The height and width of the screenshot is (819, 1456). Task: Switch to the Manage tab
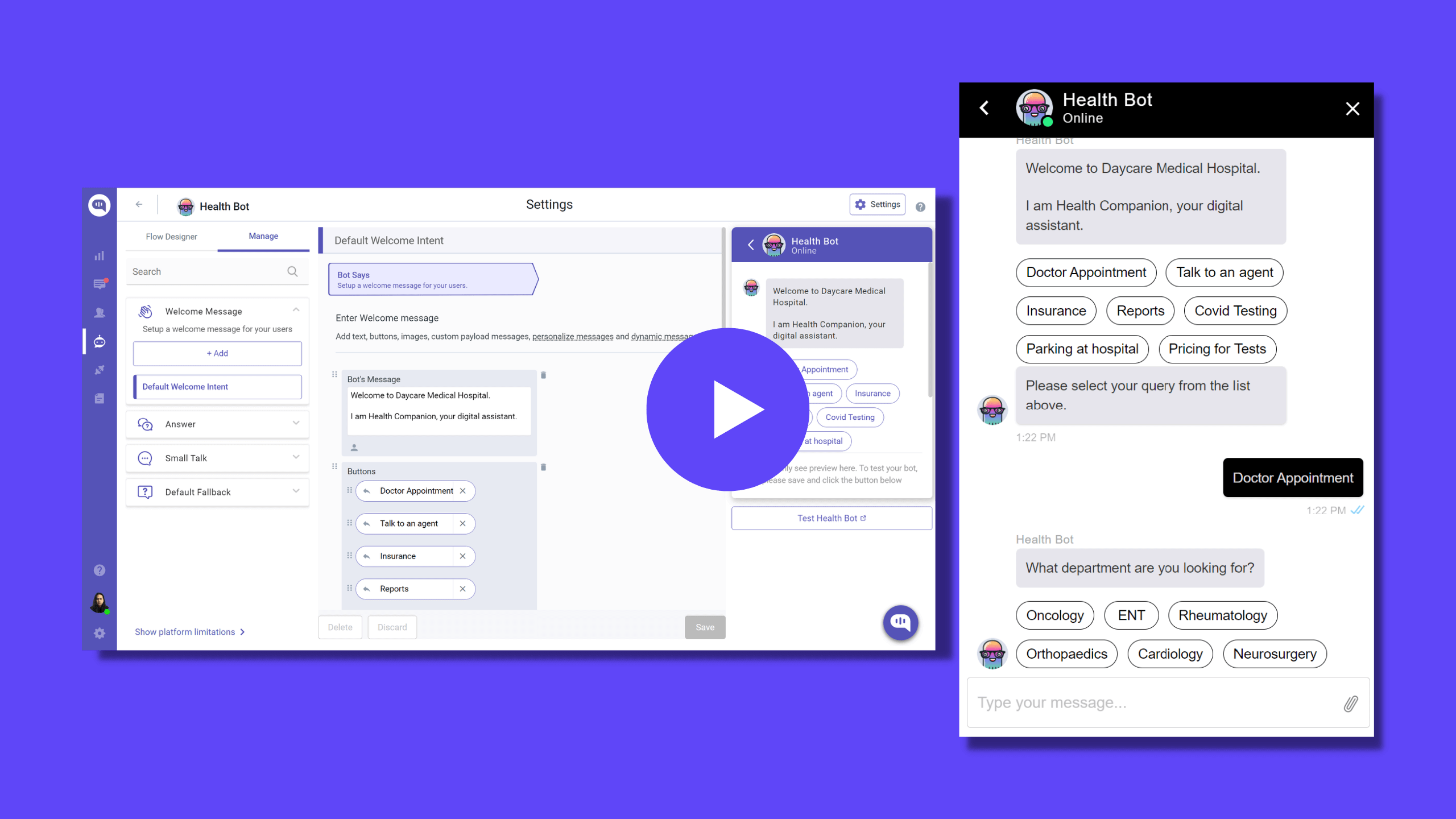pyautogui.click(x=262, y=235)
